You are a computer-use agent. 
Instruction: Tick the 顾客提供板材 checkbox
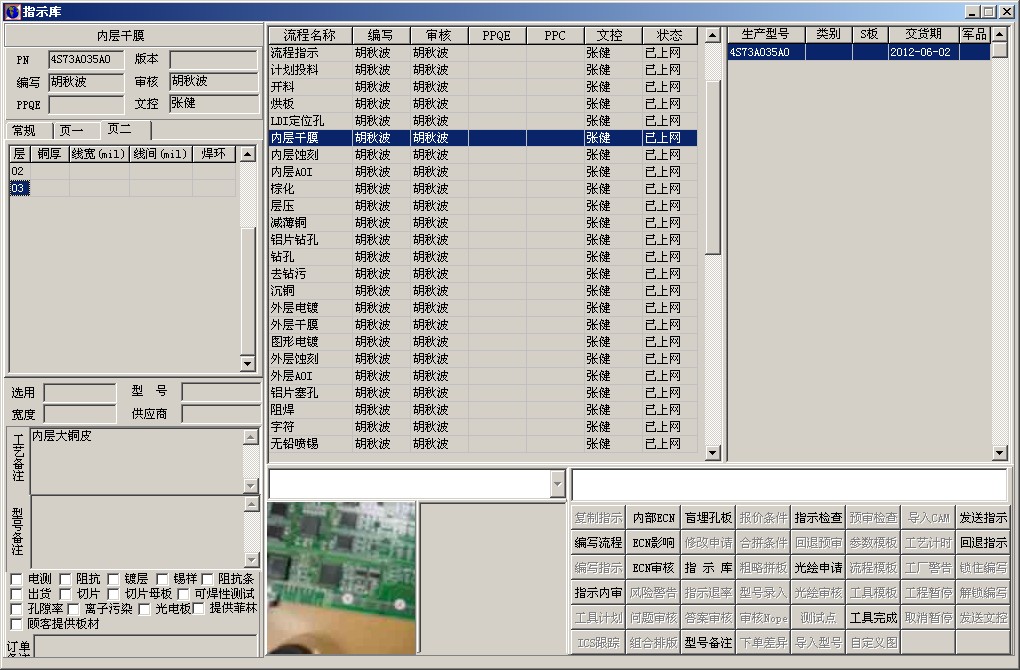(17, 624)
